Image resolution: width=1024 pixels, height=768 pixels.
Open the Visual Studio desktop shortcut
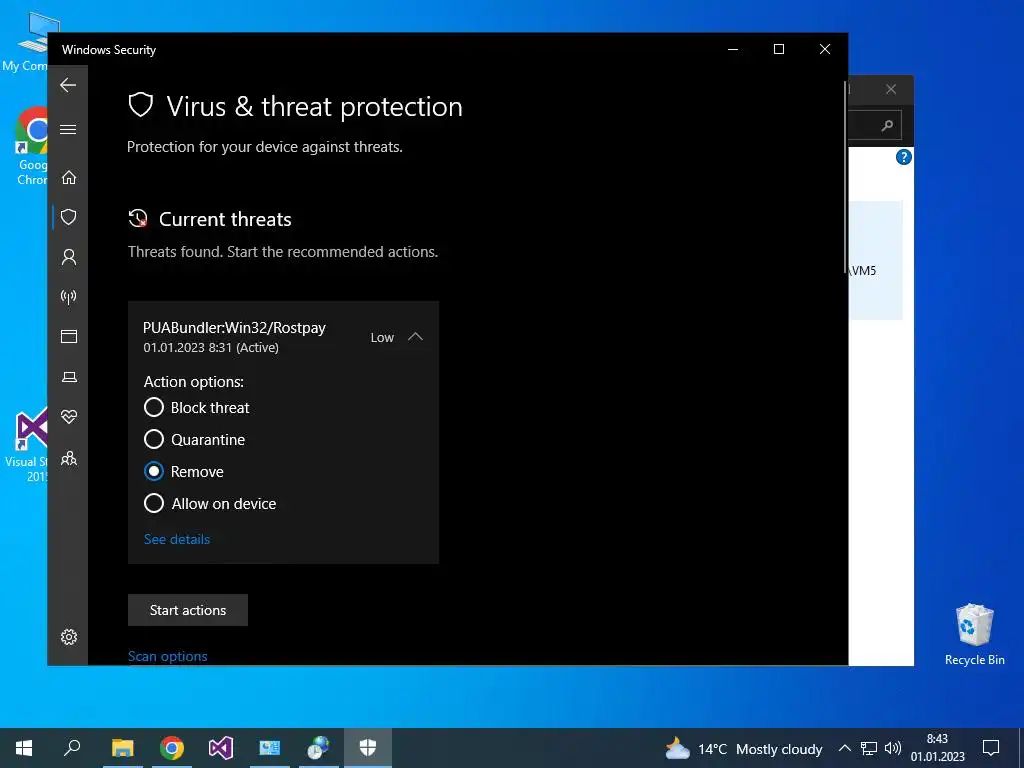tap(27, 445)
